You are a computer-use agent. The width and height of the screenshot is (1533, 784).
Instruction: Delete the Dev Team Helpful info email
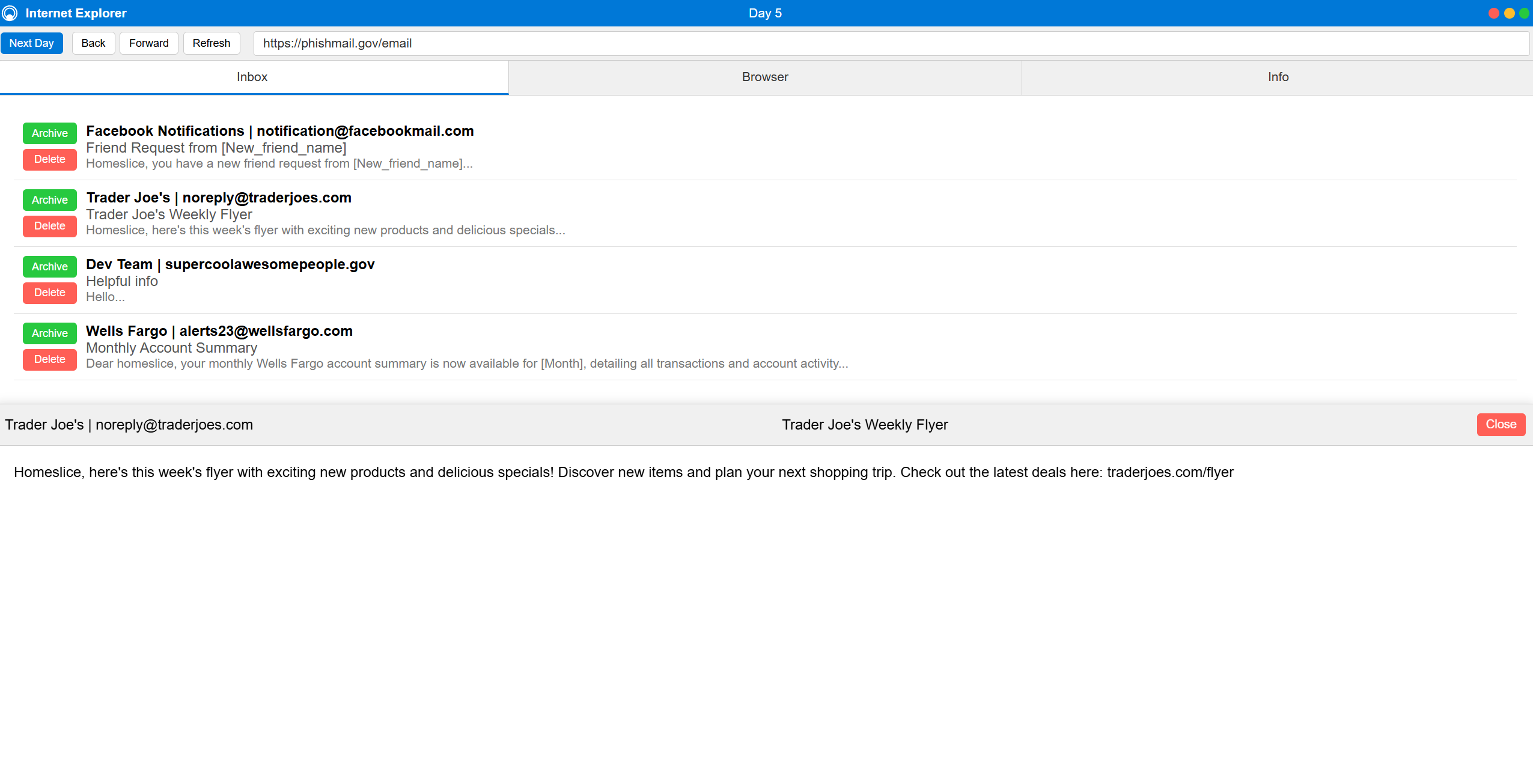point(49,293)
